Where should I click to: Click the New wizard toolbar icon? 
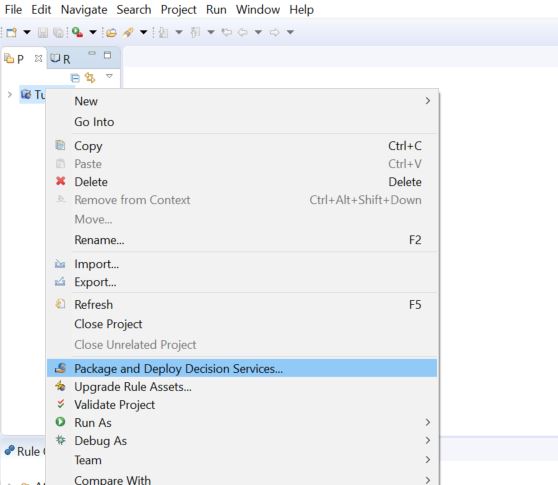(x=11, y=32)
